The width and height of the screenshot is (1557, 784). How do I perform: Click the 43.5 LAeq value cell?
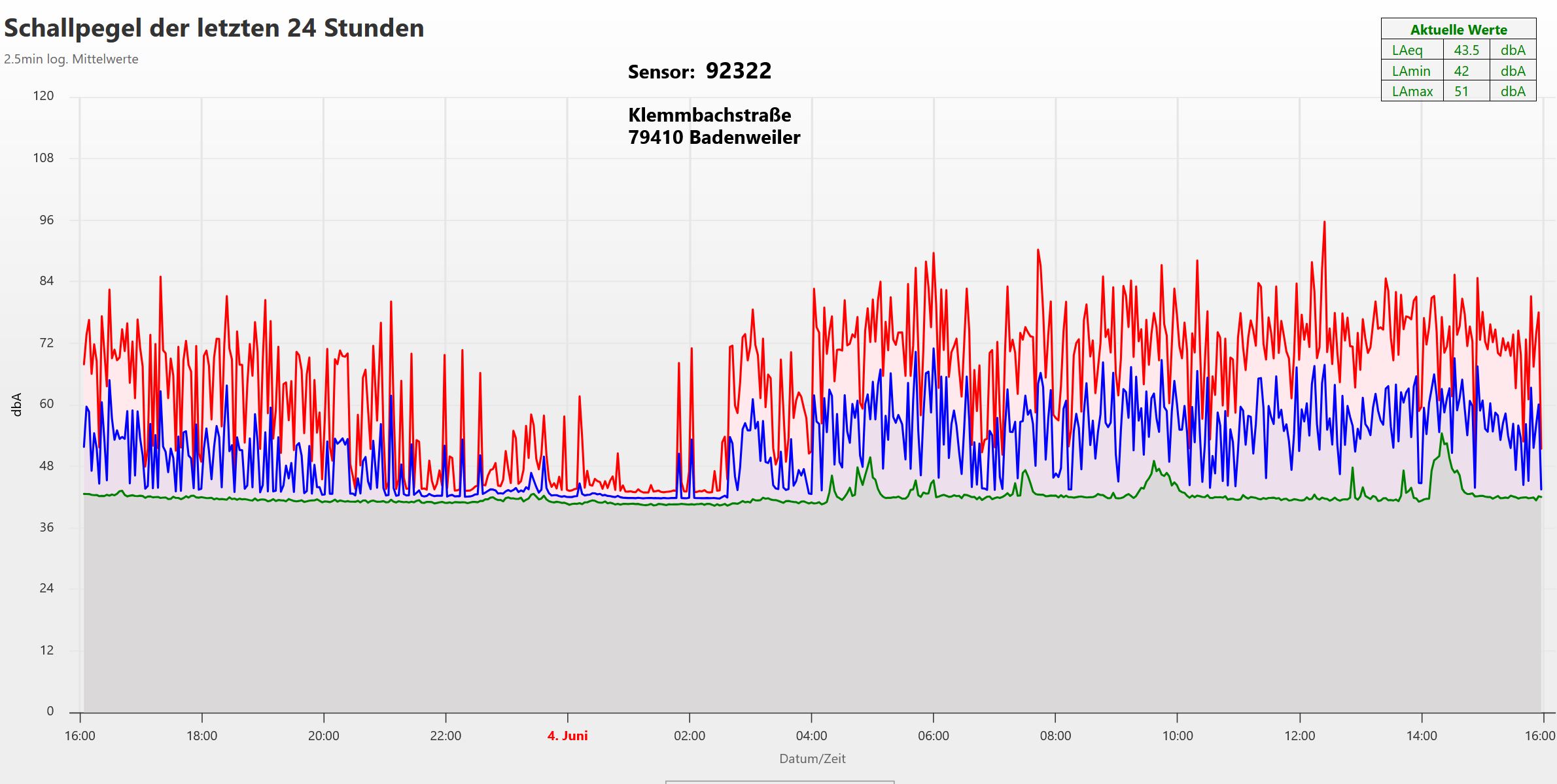[x=1467, y=50]
